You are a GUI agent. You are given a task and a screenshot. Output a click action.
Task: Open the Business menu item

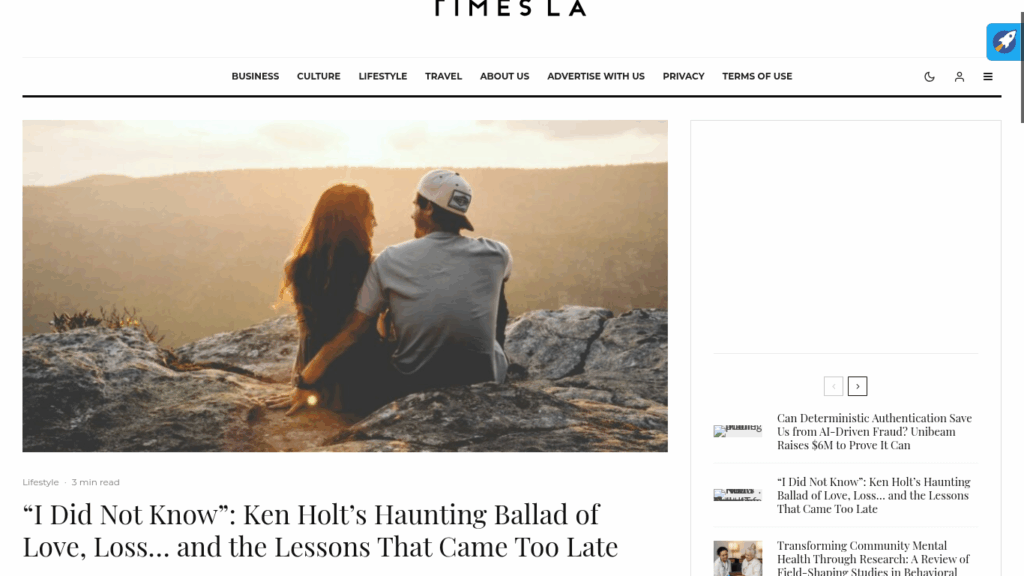click(x=255, y=76)
